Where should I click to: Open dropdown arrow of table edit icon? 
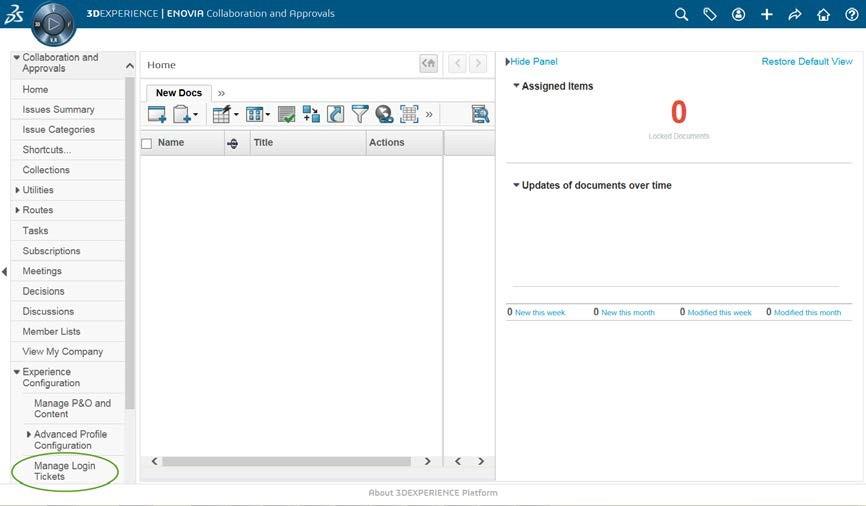(x=236, y=115)
